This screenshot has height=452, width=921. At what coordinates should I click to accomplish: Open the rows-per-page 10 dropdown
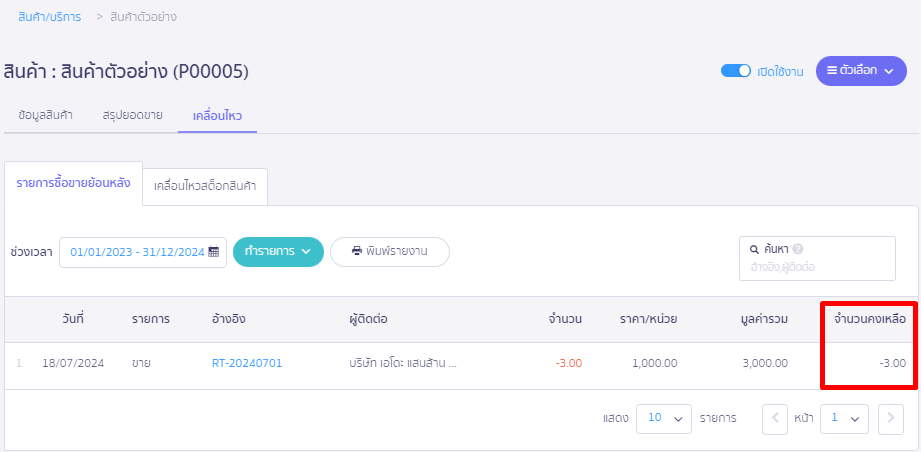pyautogui.click(x=664, y=419)
